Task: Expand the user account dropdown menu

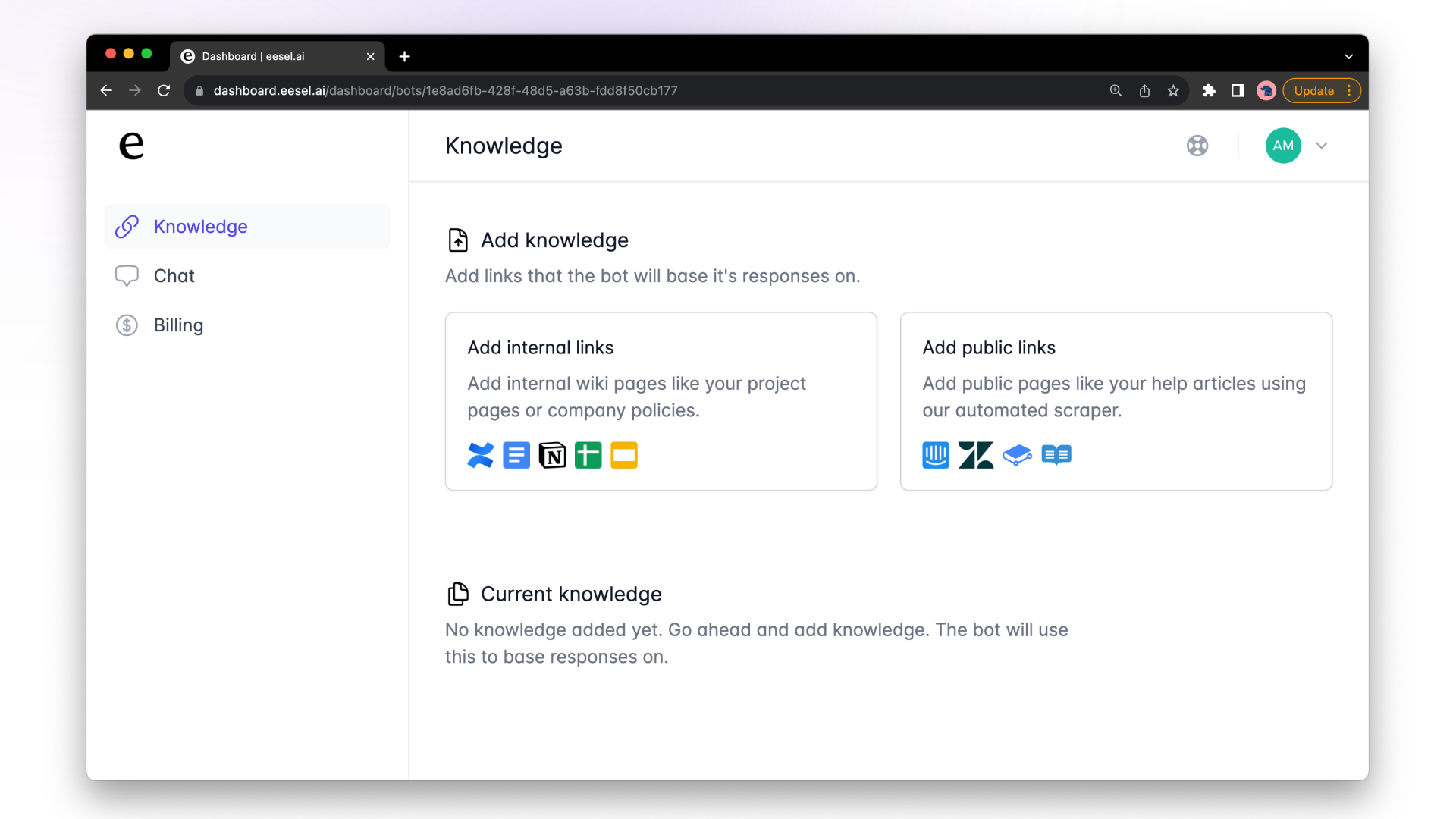Action: click(x=1322, y=145)
